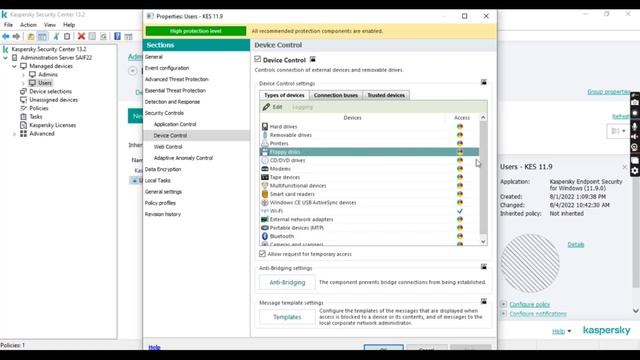This screenshot has height=360, width=640.
Task: Click the lock icon for Anti-Bridging settings
Action: [484, 267]
